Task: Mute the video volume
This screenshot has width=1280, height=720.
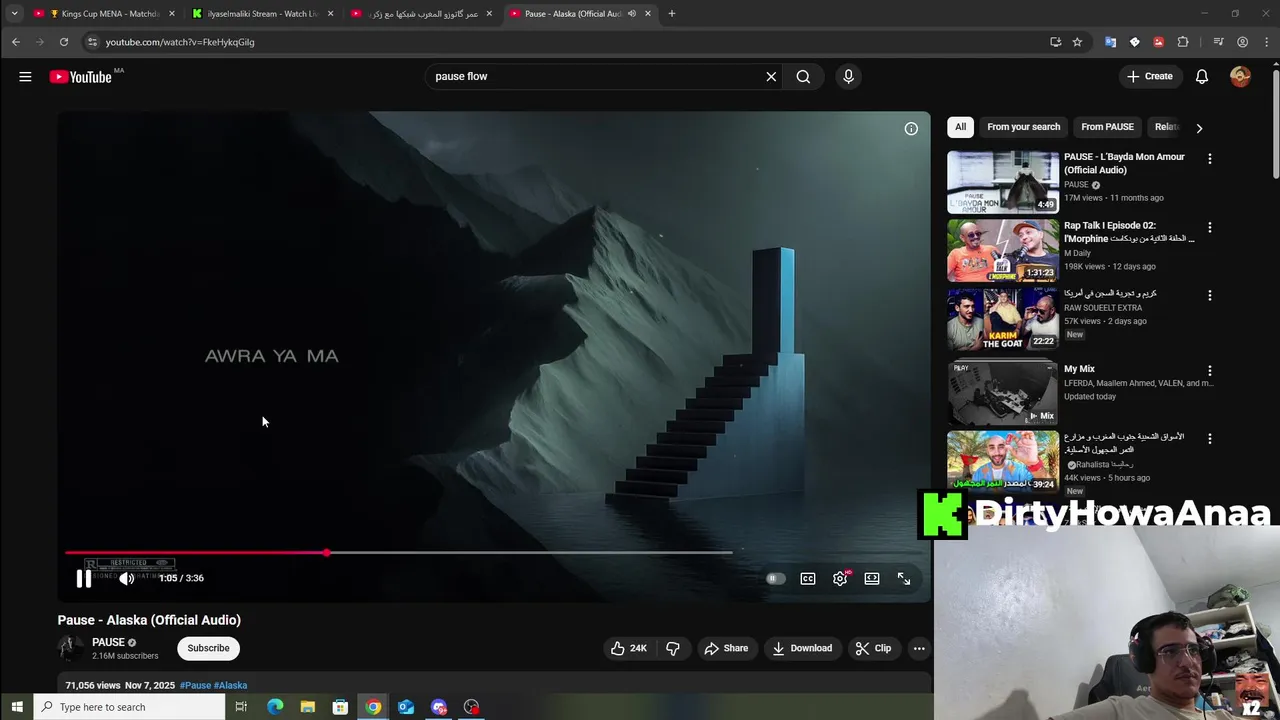Action: pyautogui.click(x=126, y=578)
